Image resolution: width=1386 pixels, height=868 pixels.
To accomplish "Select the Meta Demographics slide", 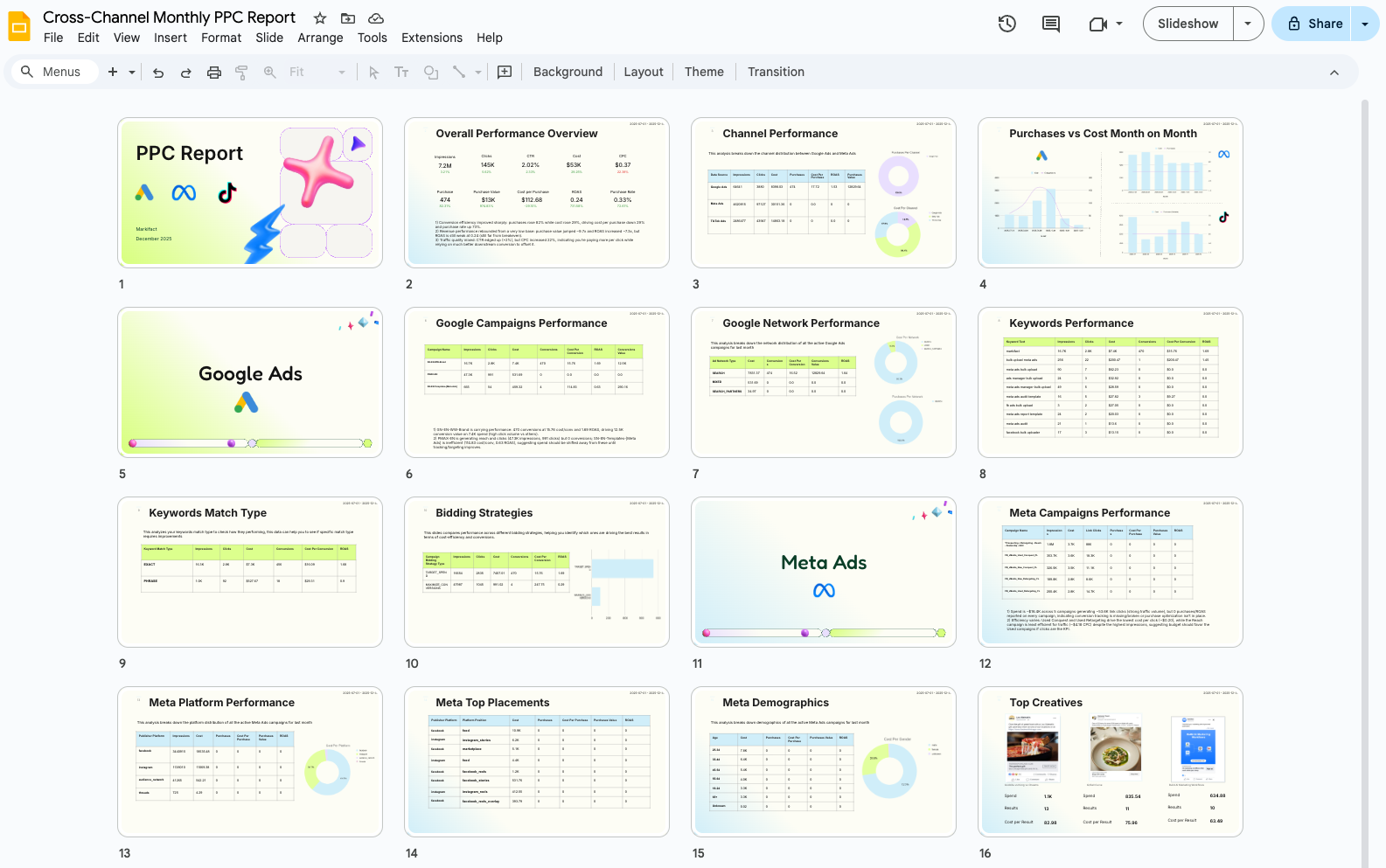I will coord(824,761).
